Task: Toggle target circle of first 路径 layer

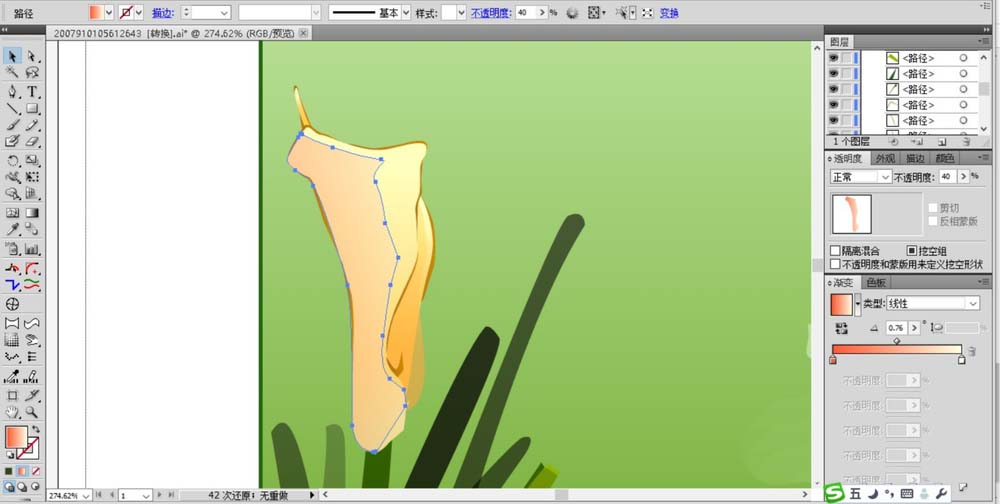Action: pyautogui.click(x=963, y=58)
